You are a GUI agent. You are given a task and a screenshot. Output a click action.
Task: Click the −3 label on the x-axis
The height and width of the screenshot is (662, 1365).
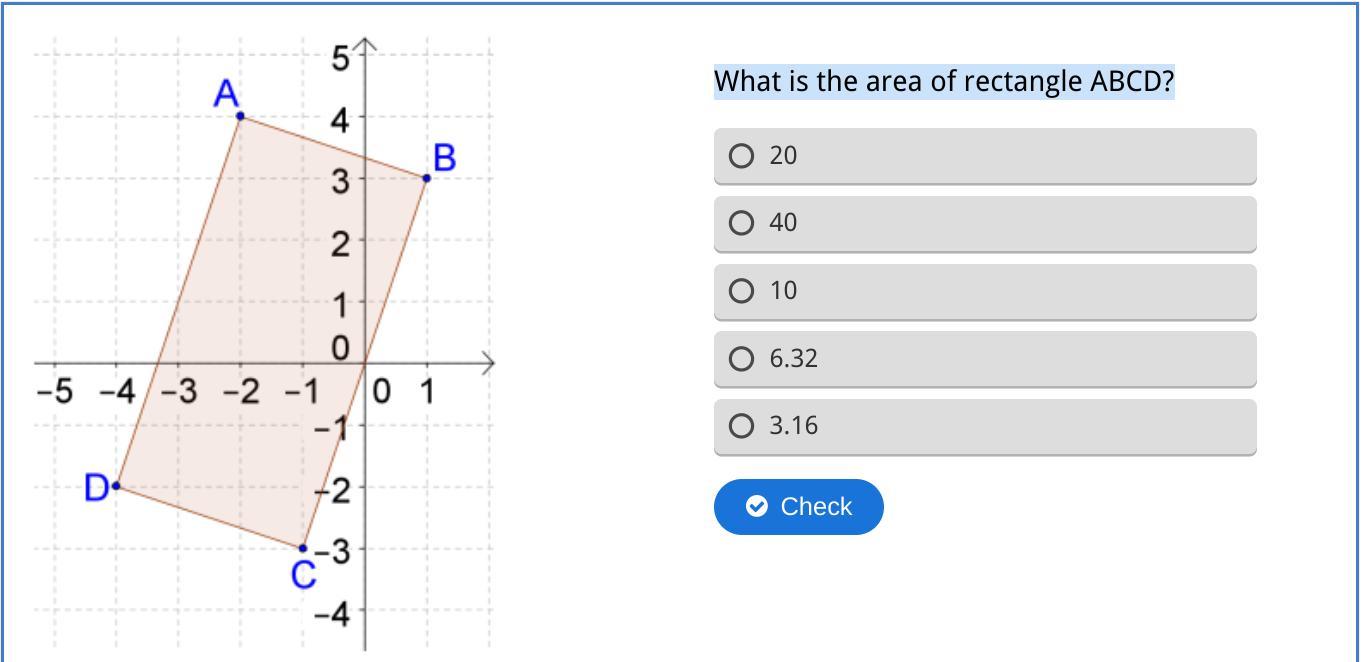point(178,391)
